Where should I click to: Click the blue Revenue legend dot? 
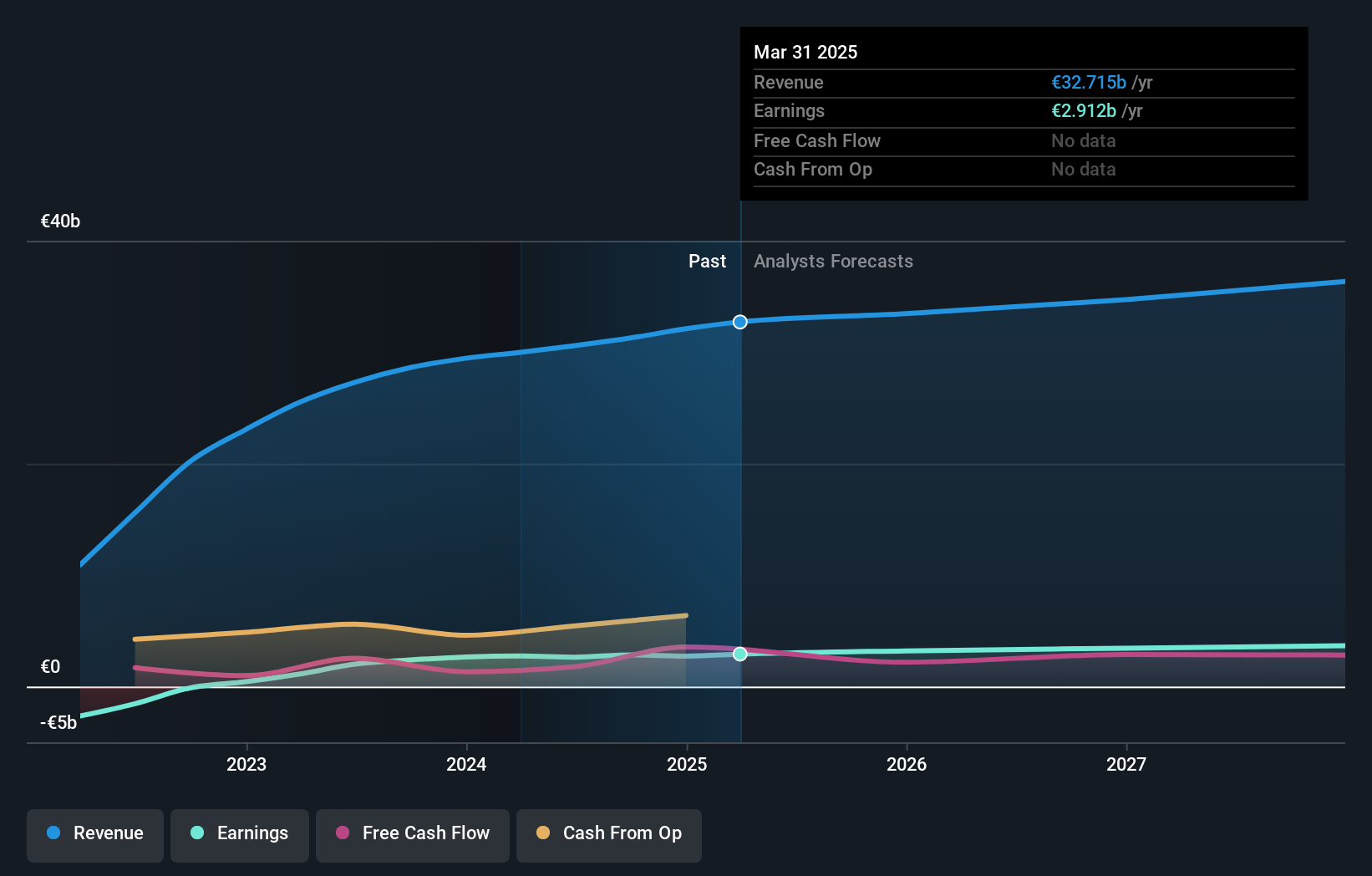[x=52, y=833]
